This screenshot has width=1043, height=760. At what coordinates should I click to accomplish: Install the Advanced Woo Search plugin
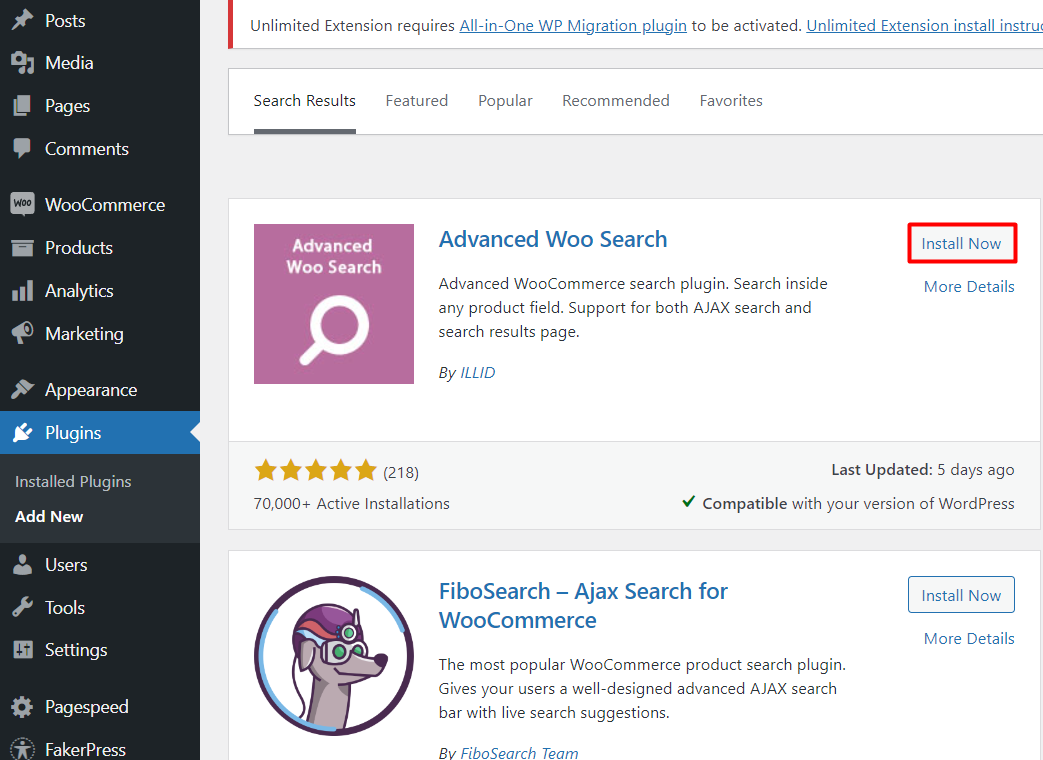[x=961, y=243]
